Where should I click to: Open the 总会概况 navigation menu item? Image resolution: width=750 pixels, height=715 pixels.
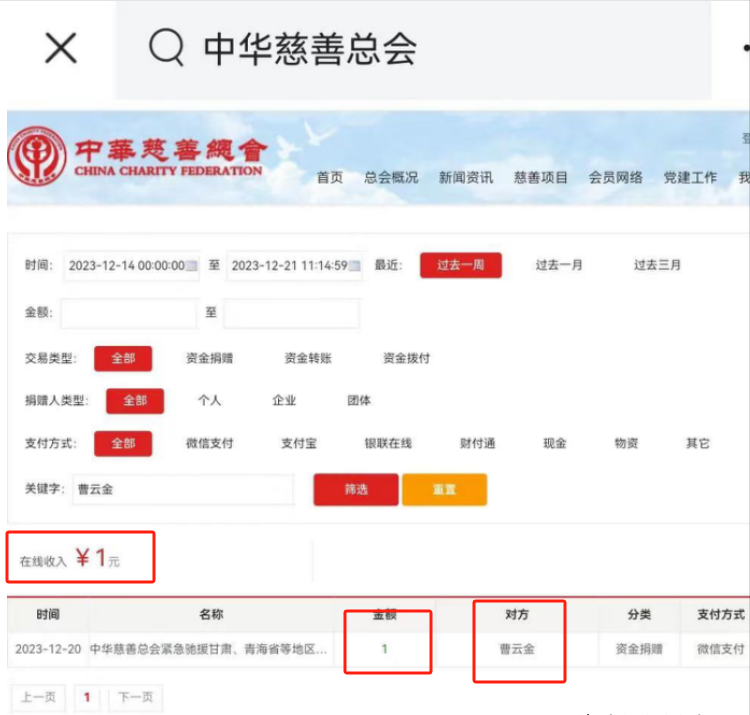(x=391, y=177)
